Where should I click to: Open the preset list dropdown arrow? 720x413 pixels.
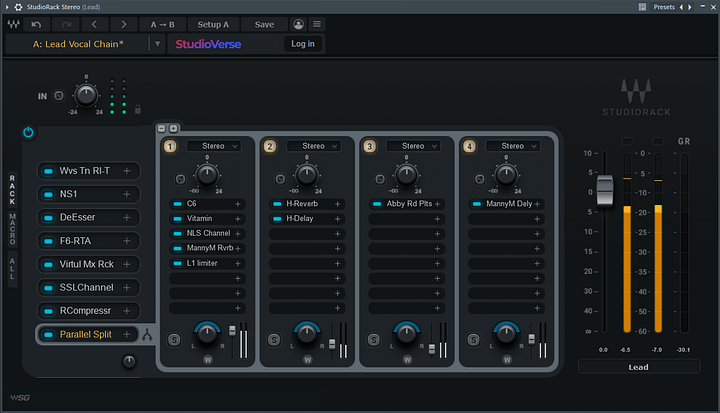click(x=156, y=44)
